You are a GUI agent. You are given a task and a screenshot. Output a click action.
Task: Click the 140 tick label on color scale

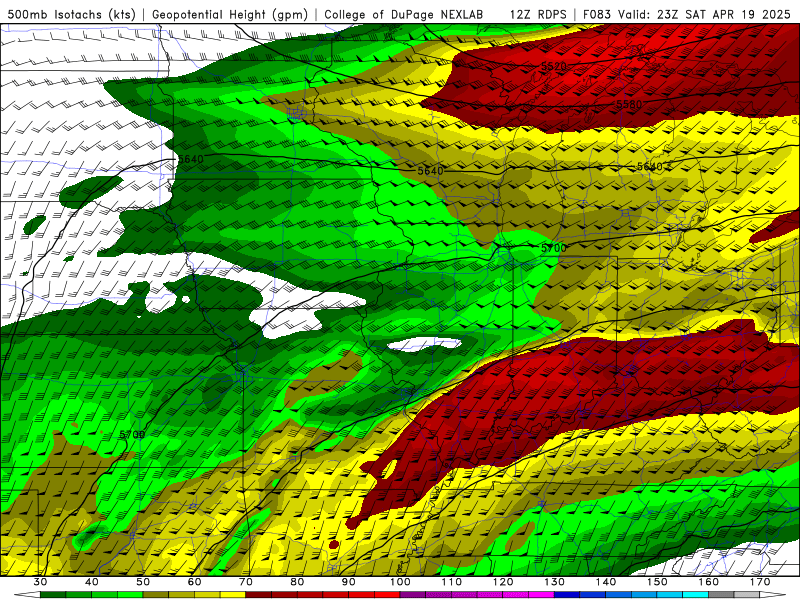point(606,582)
